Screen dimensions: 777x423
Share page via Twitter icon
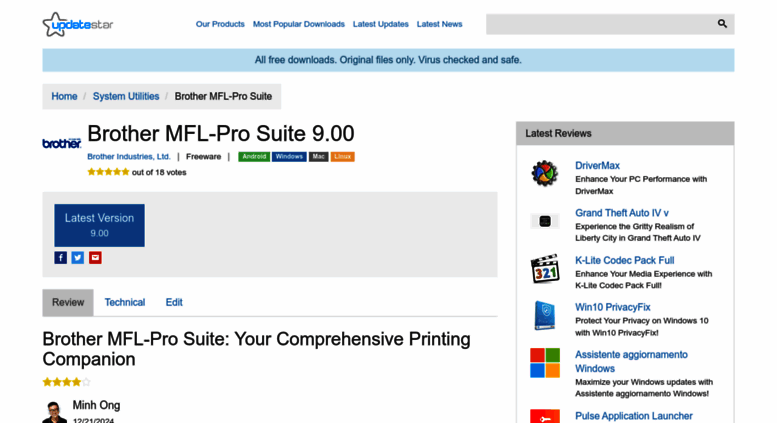(x=78, y=257)
